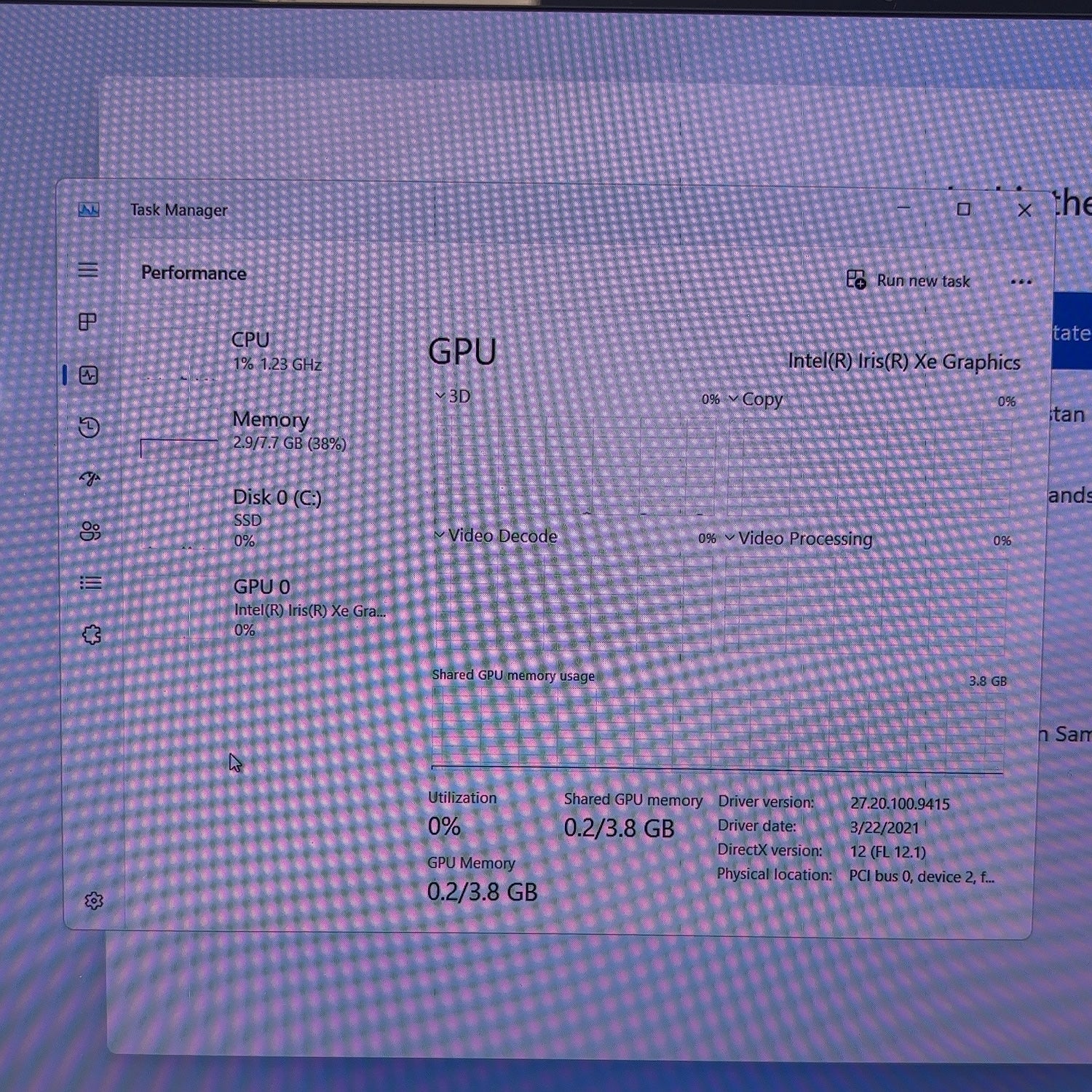Select GPU 0 performance entry
1092x1092 pixels.
tap(262, 607)
